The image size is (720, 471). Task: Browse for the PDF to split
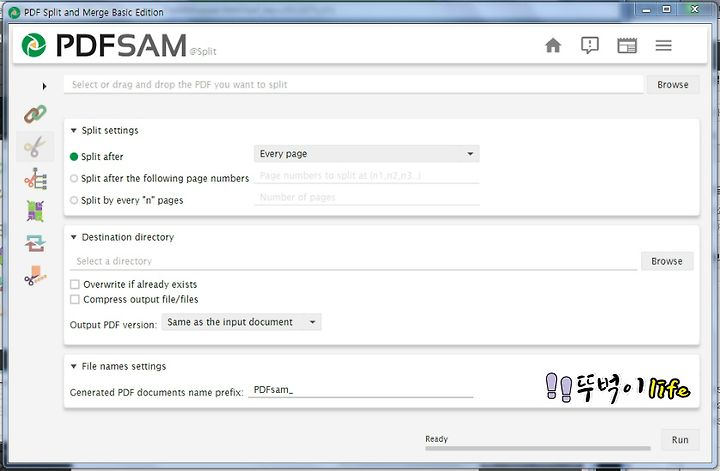click(x=673, y=84)
